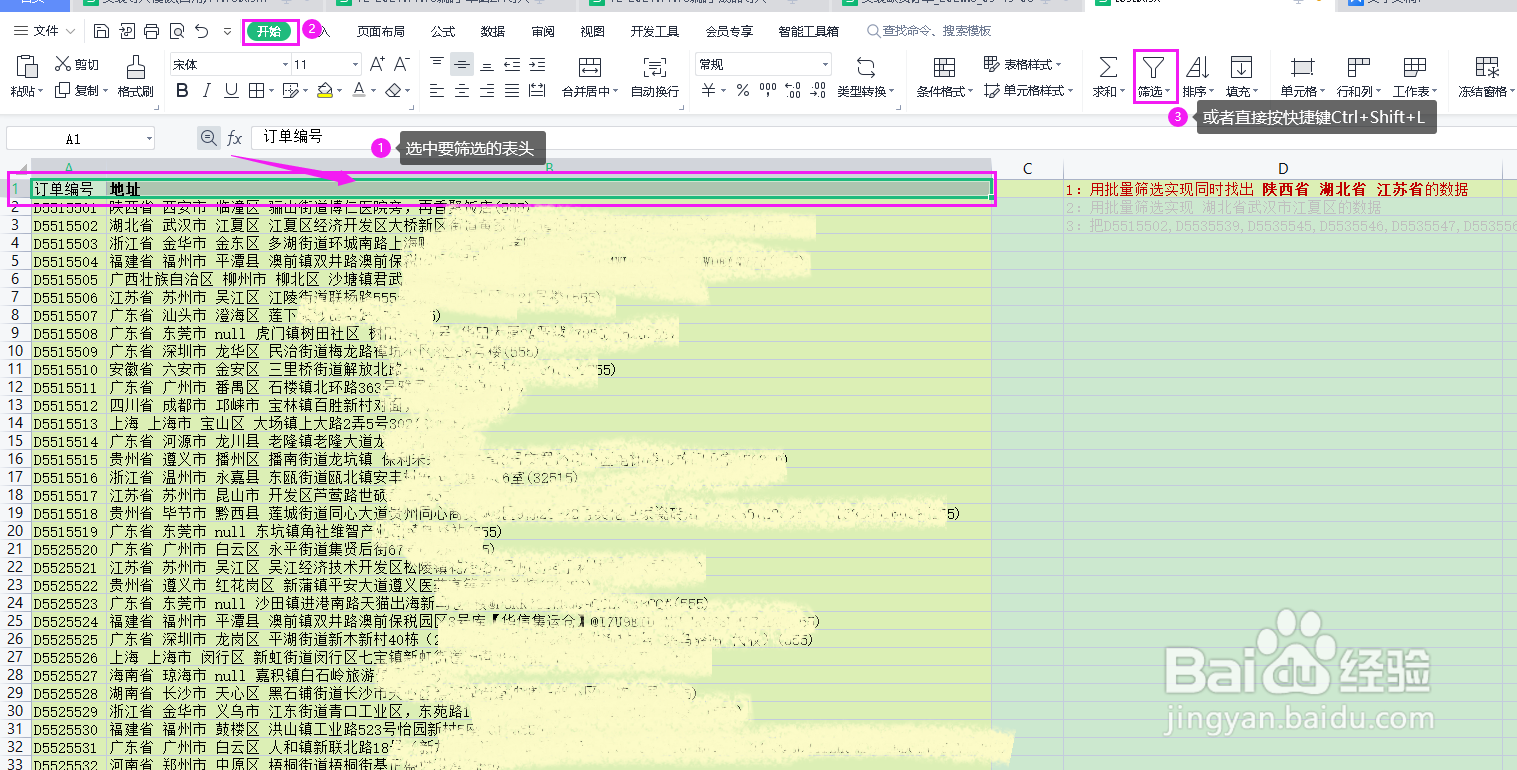Viewport: 1517px width, 770px height.
Task: Switch to the 公式 tab
Action: (443, 32)
